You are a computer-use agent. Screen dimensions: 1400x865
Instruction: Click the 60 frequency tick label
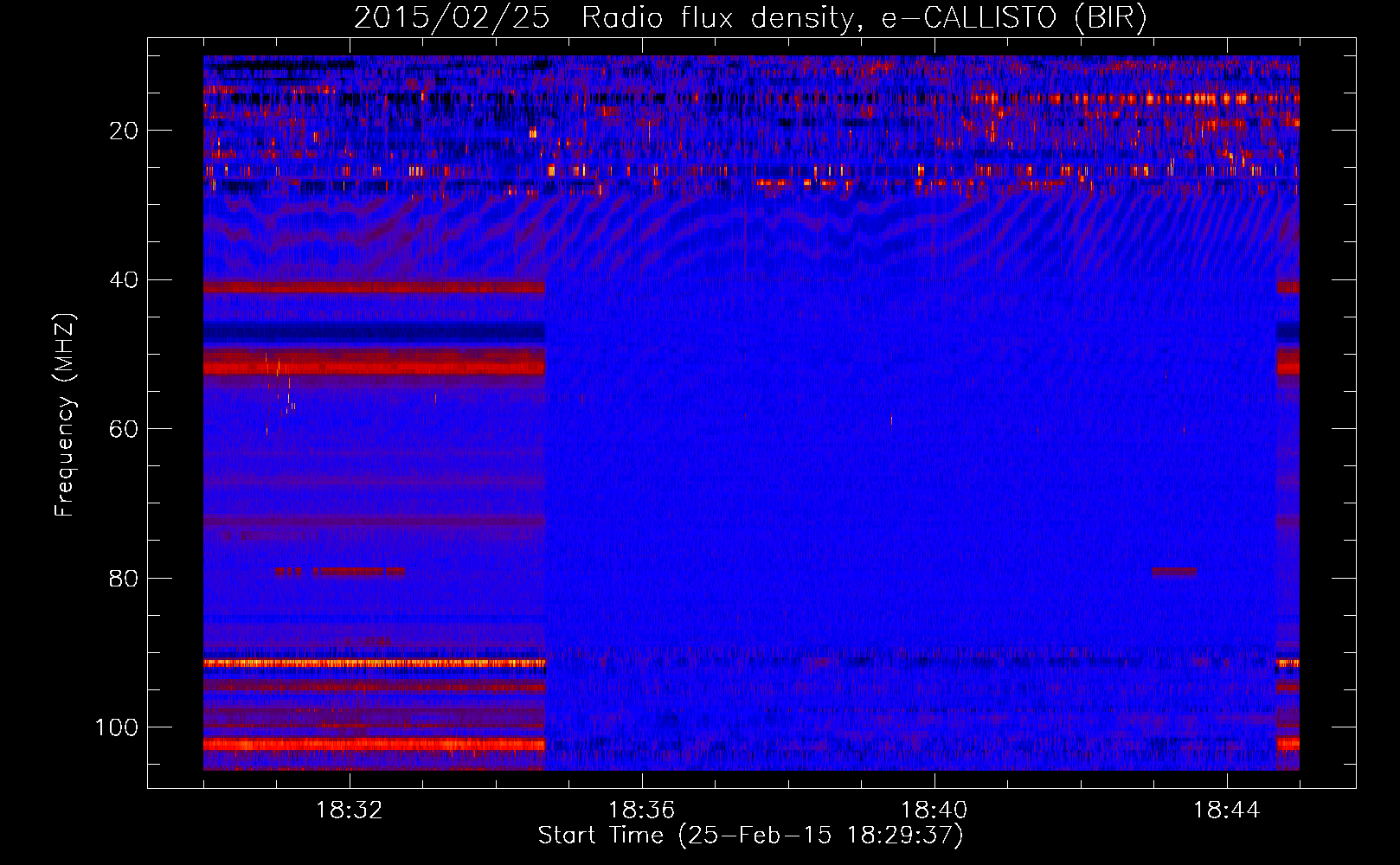click(124, 429)
